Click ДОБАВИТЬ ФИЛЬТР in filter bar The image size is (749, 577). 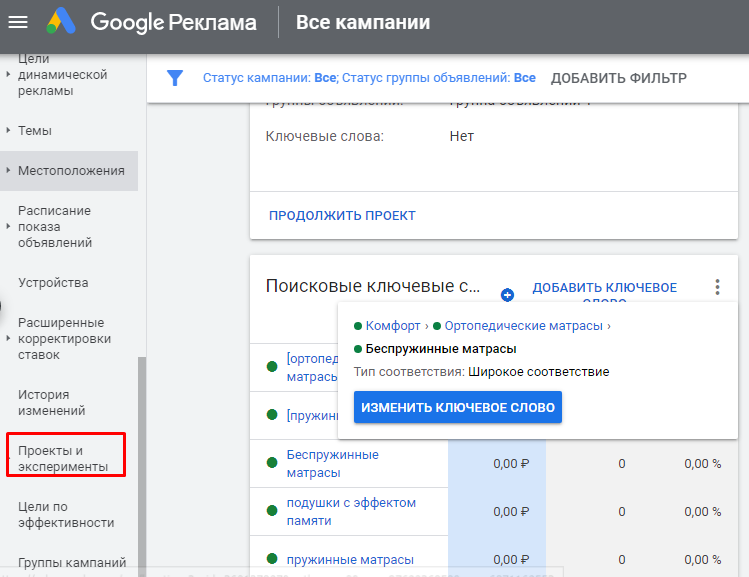click(x=618, y=78)
